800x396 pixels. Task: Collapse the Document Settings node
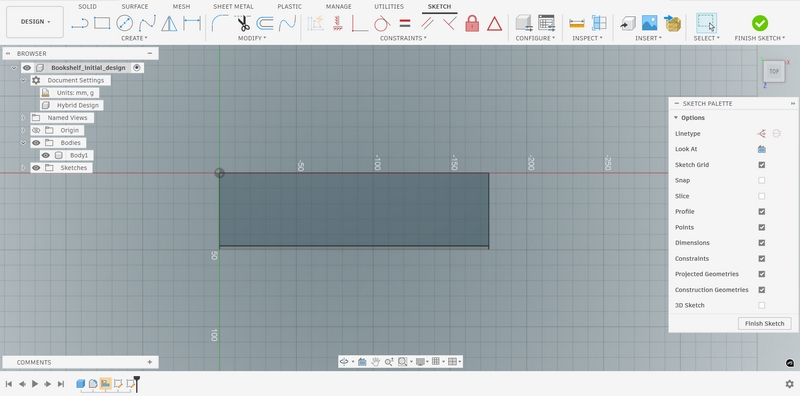click(x=23, y=80)
